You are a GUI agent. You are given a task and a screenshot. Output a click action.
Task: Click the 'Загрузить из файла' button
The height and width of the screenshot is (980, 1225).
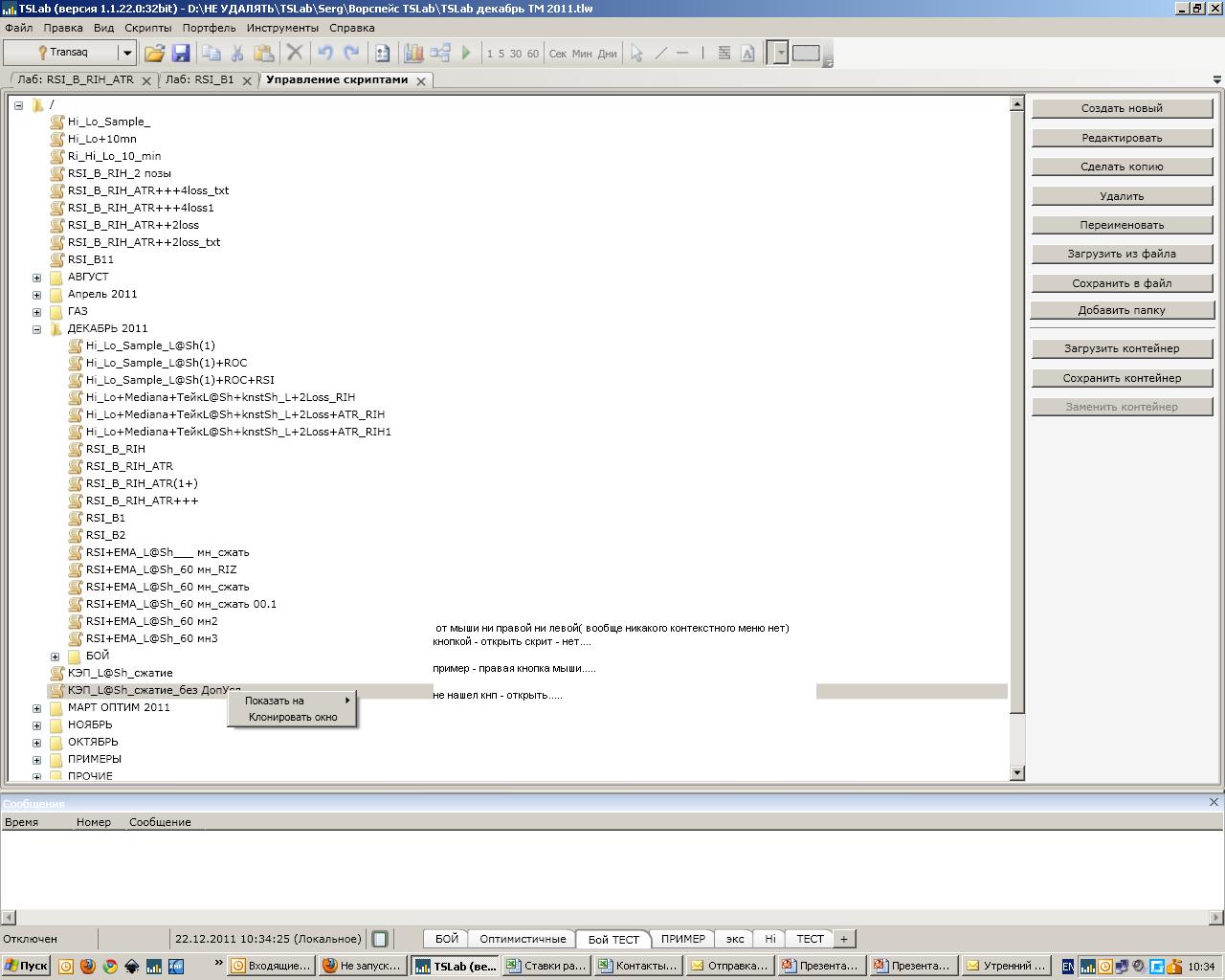tap(1122, 254)
